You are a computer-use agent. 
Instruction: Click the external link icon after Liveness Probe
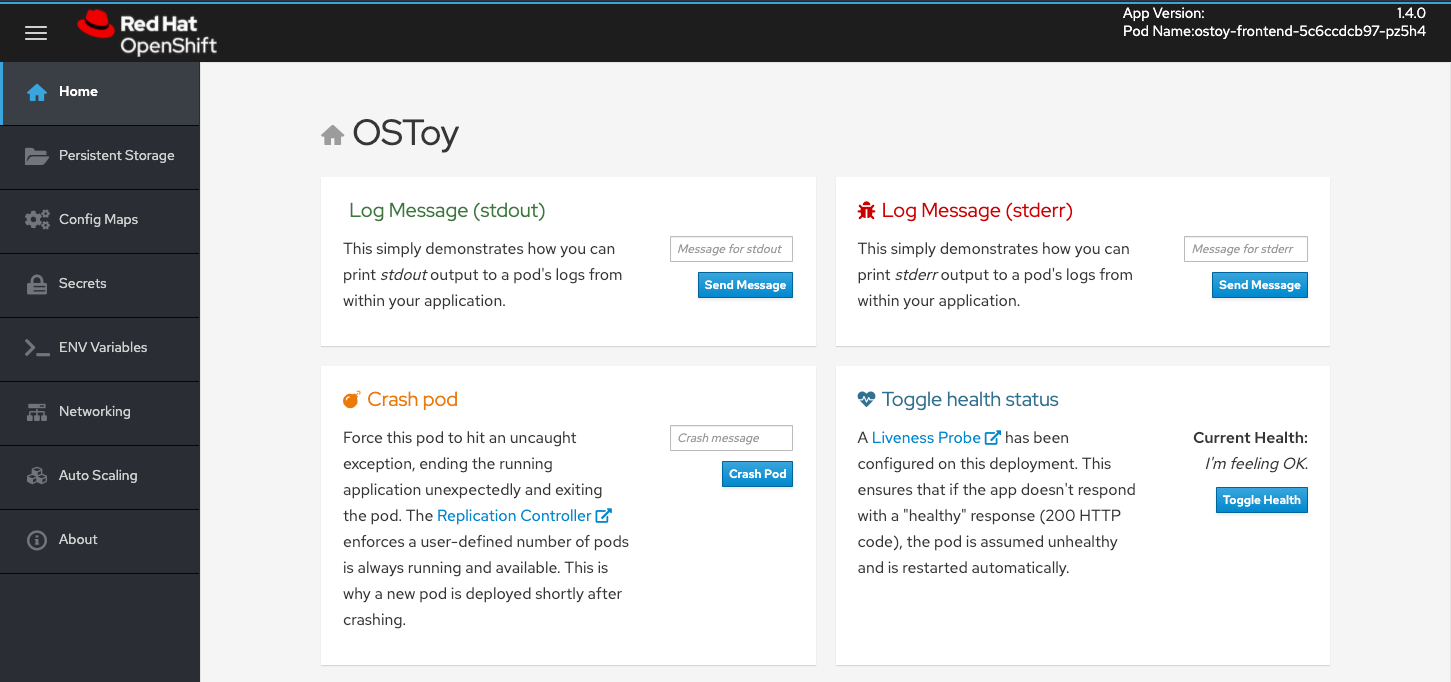point(991,436)
